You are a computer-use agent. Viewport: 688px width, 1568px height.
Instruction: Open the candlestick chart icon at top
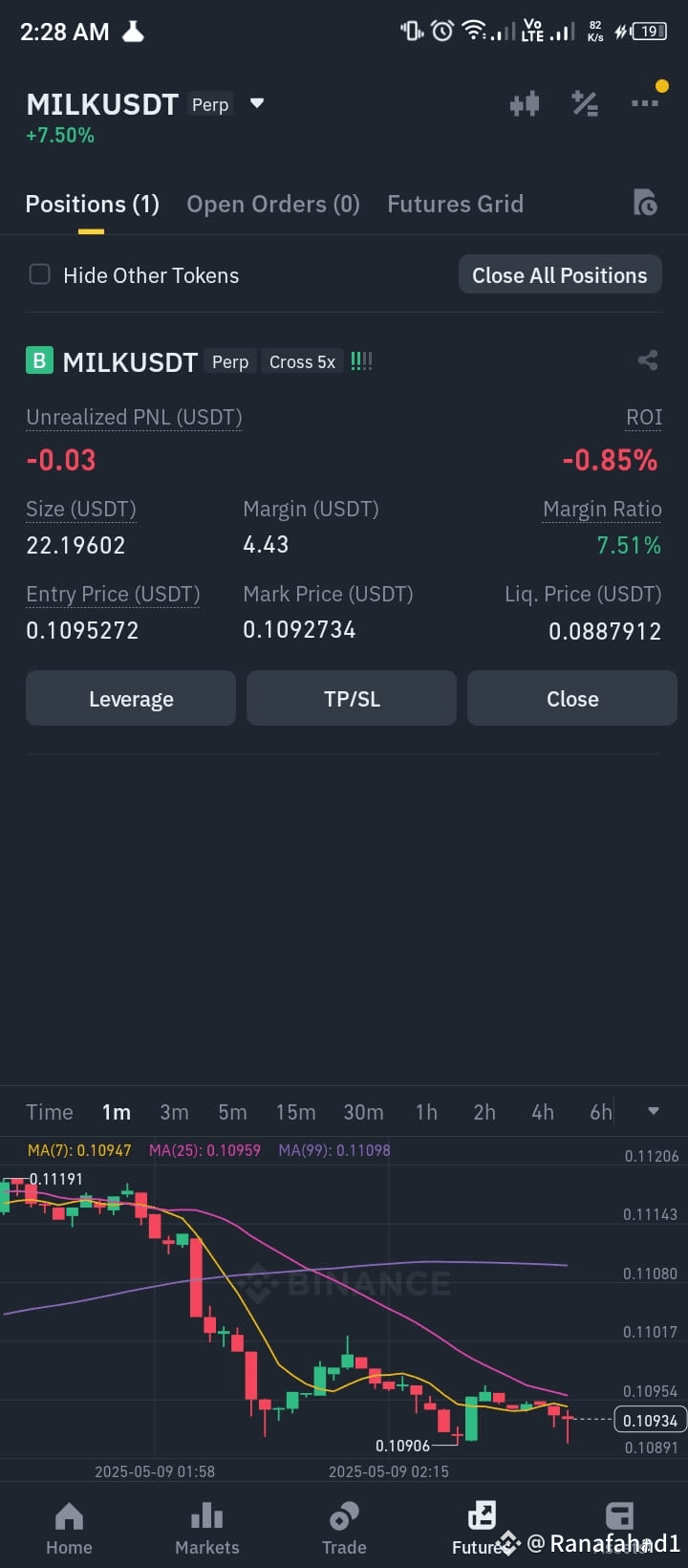click(525, 103)
